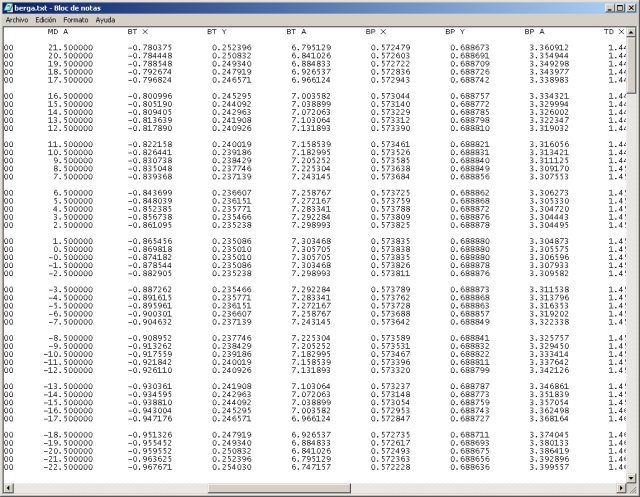Open the Ayuda menu
The image size is (640, 497).
tap(105, 19)
